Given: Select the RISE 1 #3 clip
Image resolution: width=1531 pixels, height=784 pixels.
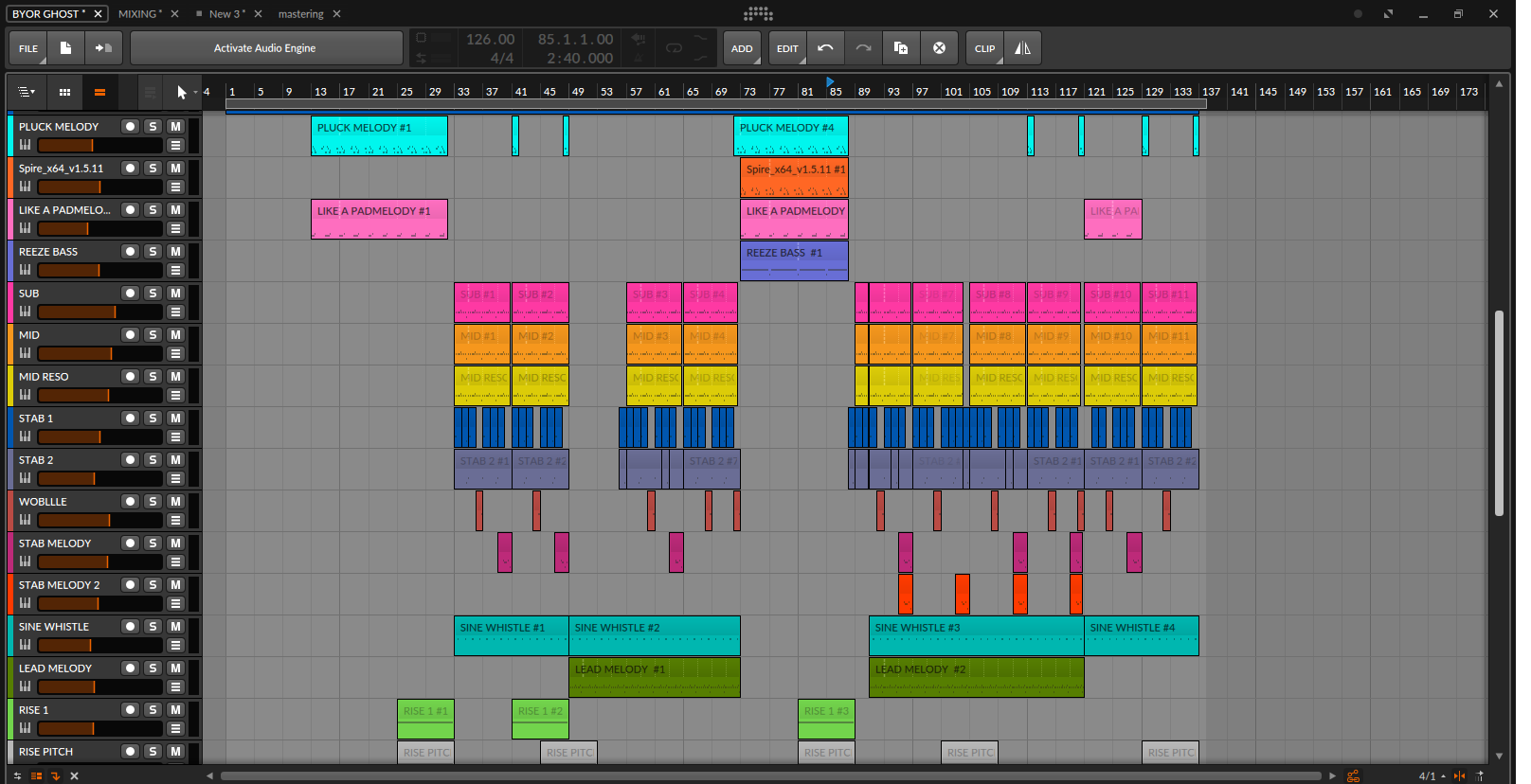Looking at the screenshot, I should tap(826, 719).
